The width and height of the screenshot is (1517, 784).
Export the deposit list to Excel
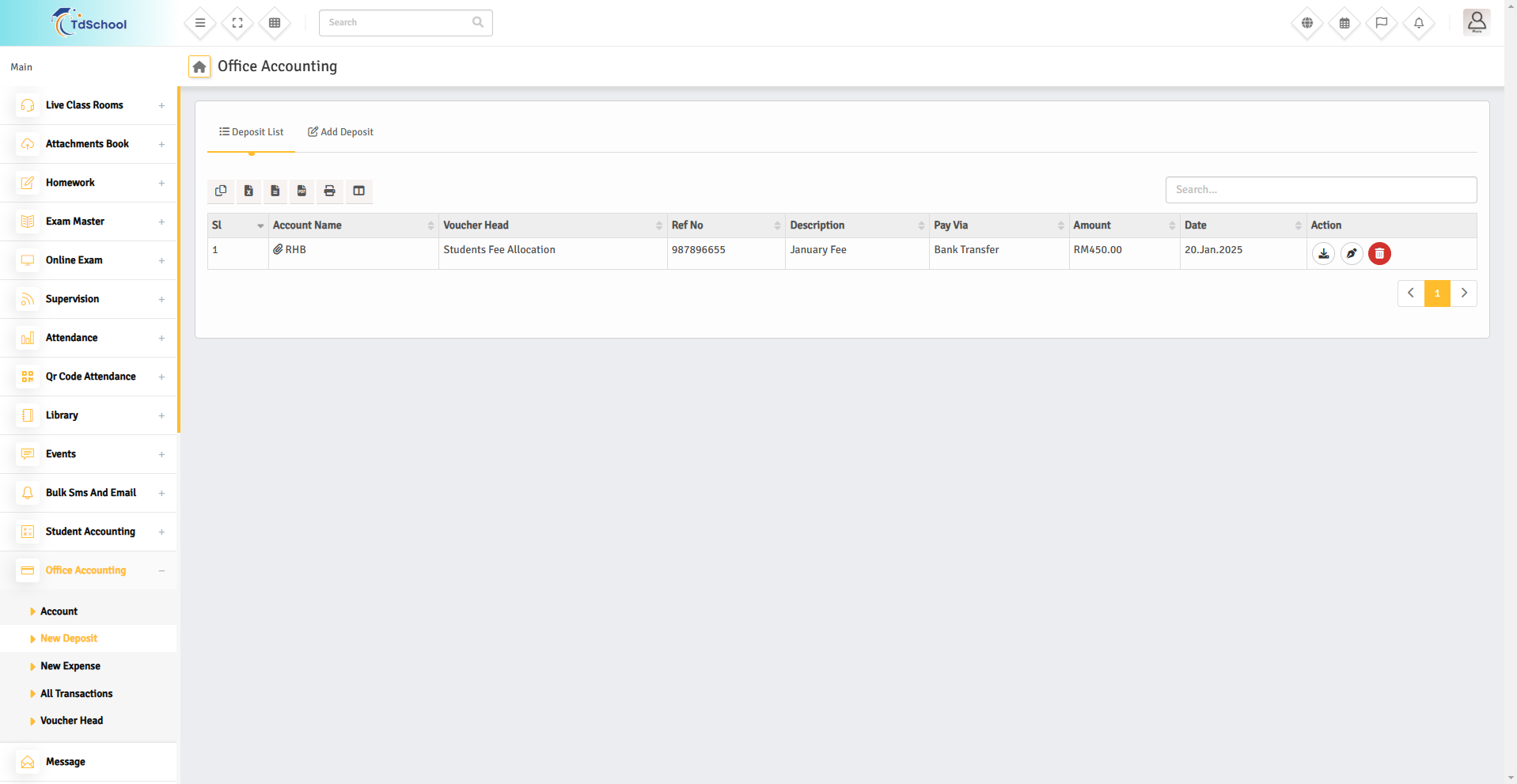[248, 191]
